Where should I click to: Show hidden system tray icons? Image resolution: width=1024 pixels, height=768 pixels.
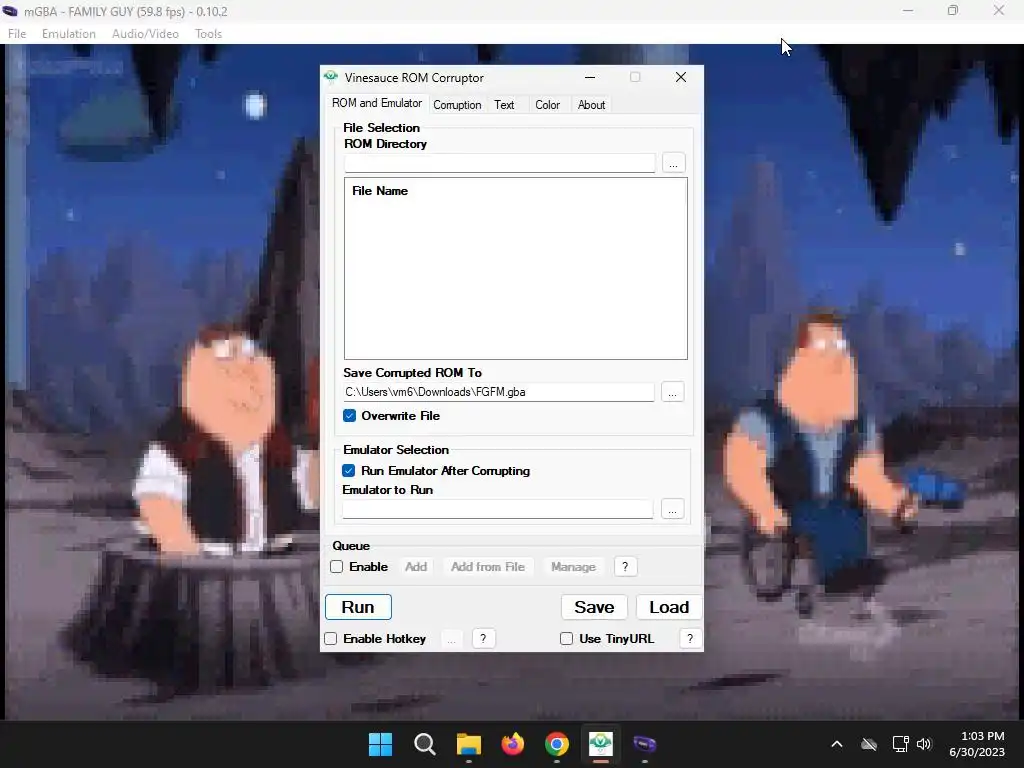[837, 744]
